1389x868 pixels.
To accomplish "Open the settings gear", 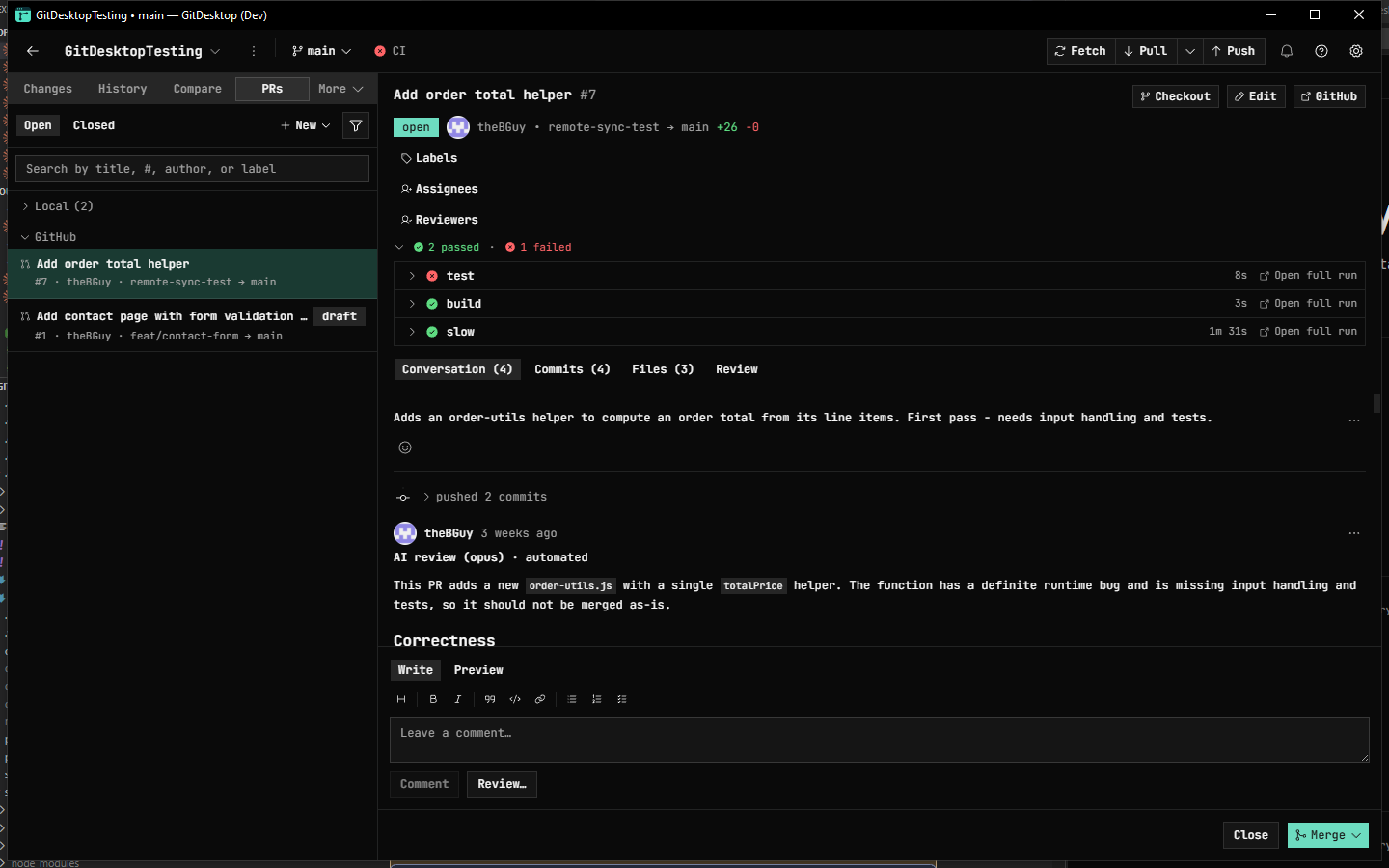I will coord(1356,51).
